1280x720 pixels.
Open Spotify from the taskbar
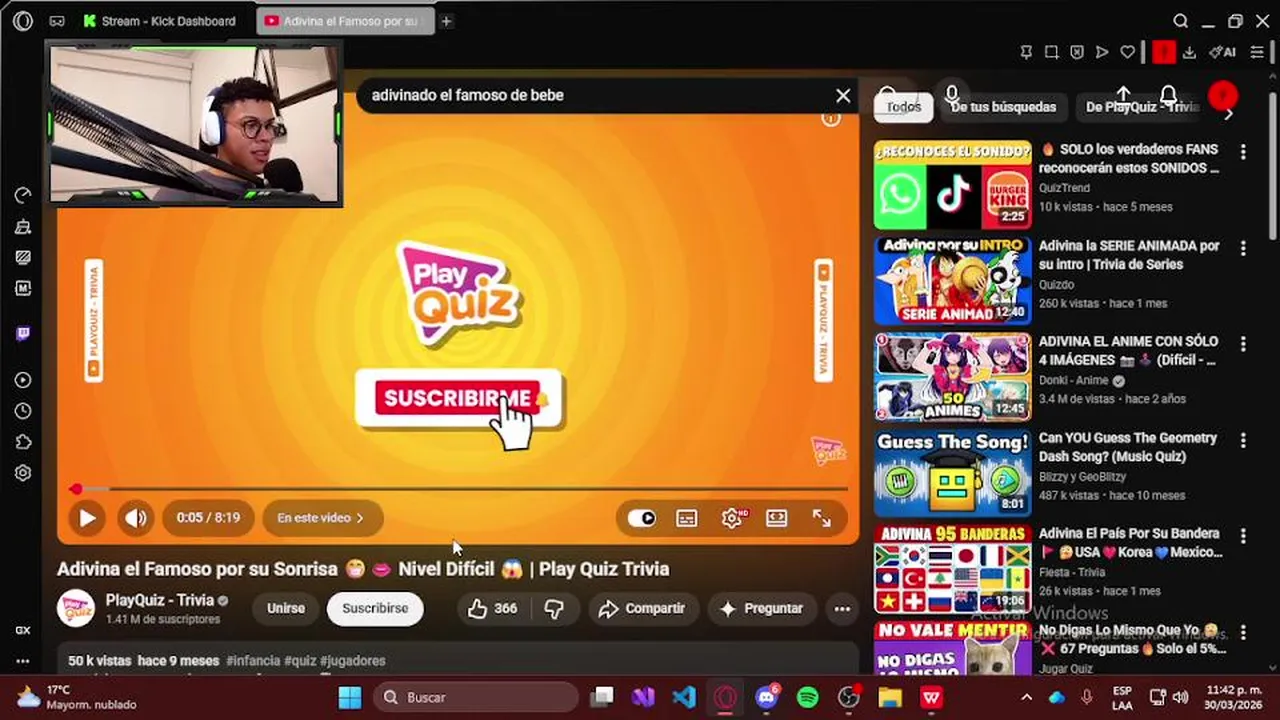[808, 697]
